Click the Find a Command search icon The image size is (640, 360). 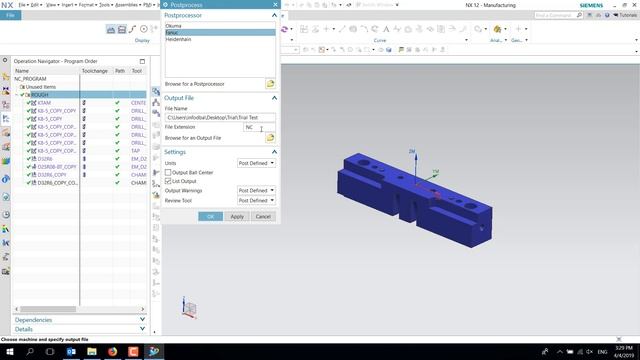tap(579, 15)
